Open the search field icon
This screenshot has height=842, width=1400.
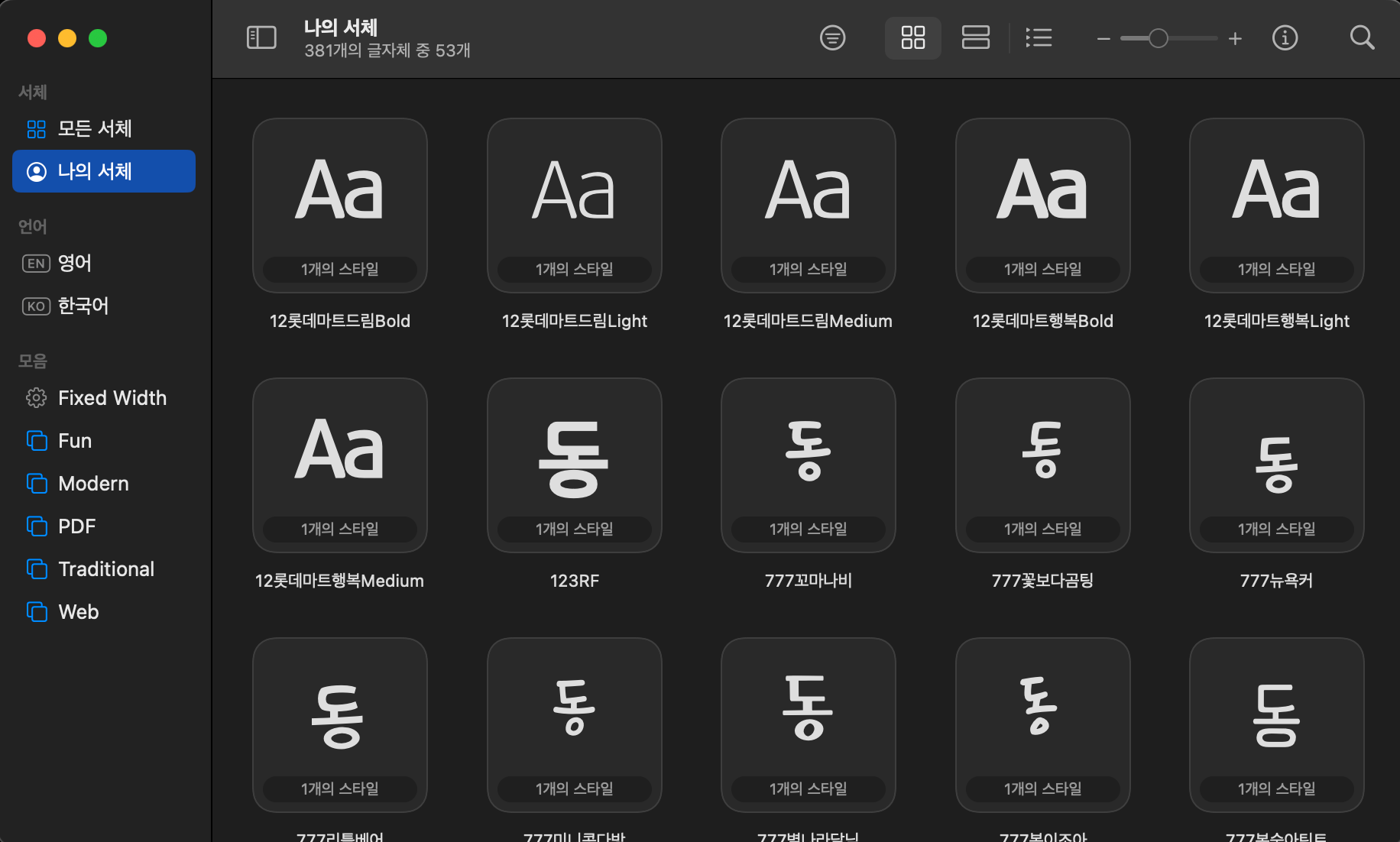tap(1362, 37)
